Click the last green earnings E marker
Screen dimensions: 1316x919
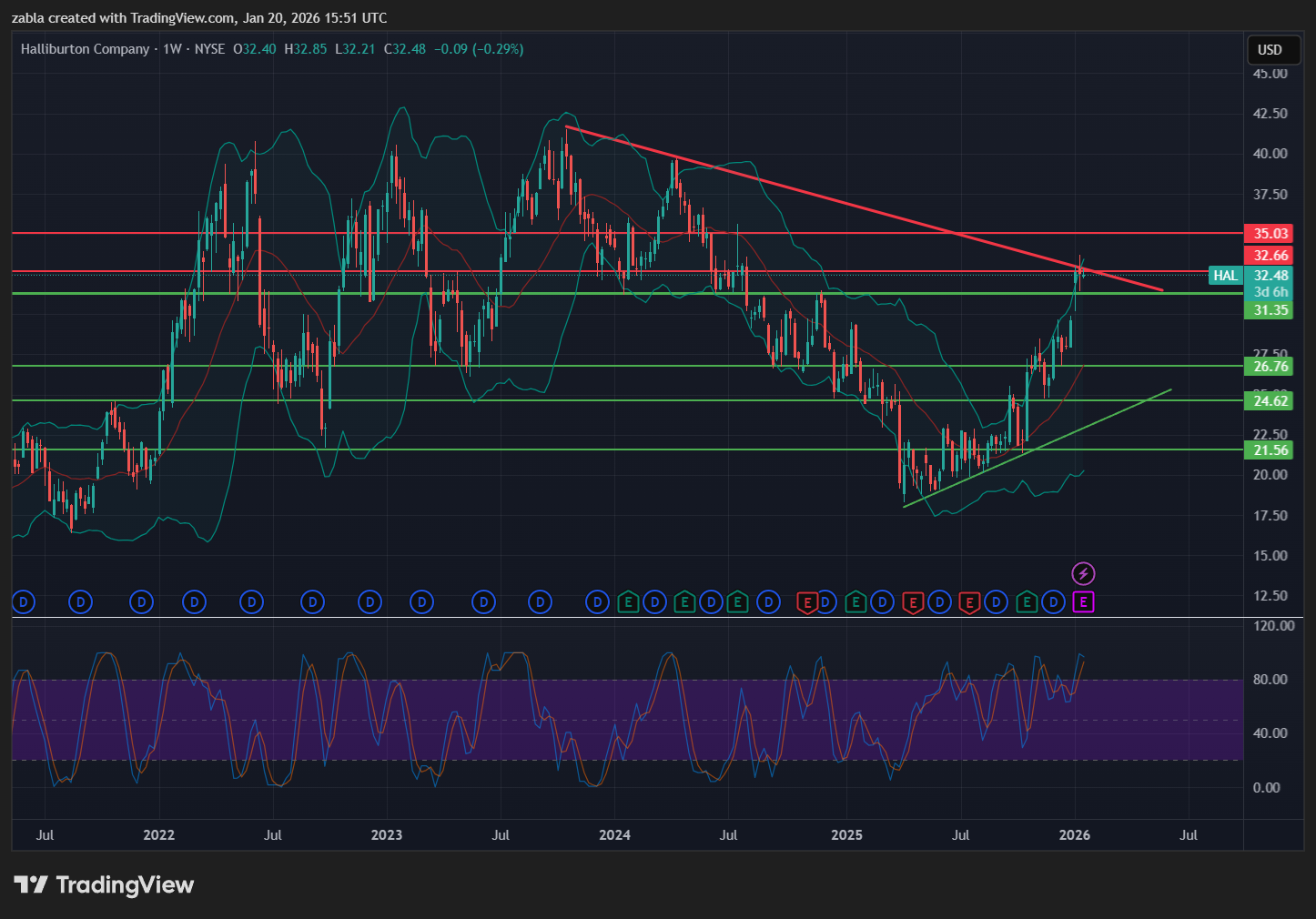click(1026, 601)
